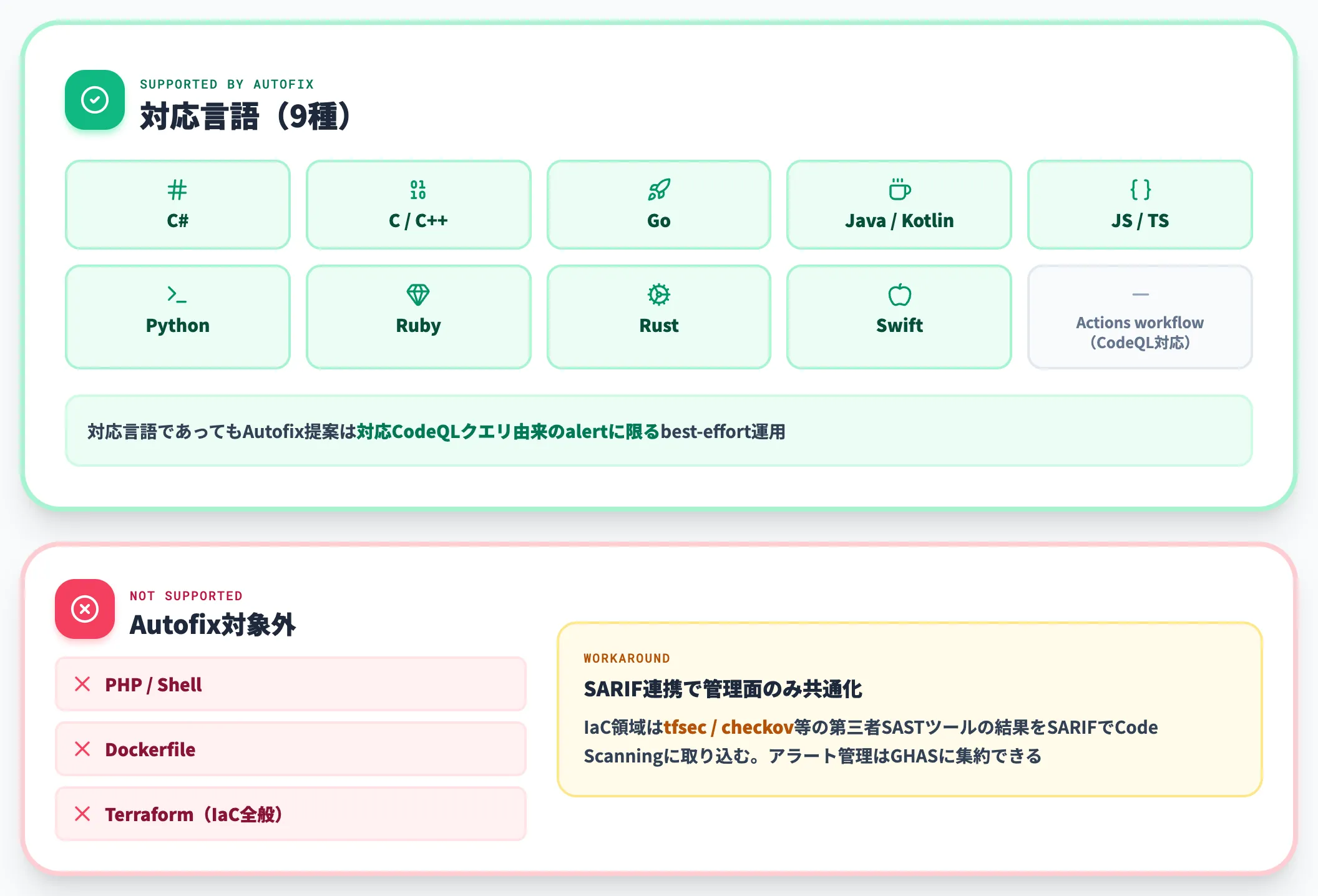The height and width of the screenshot is (896, 1318).
Task: Click the 対応言語（9種）heading
Action: (x=247, y=116)
